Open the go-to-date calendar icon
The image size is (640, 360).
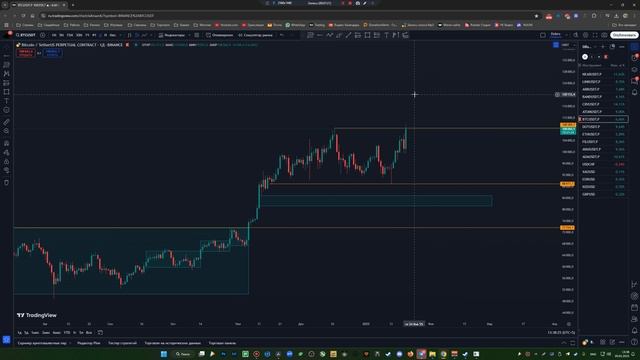(x=100, y=333)
